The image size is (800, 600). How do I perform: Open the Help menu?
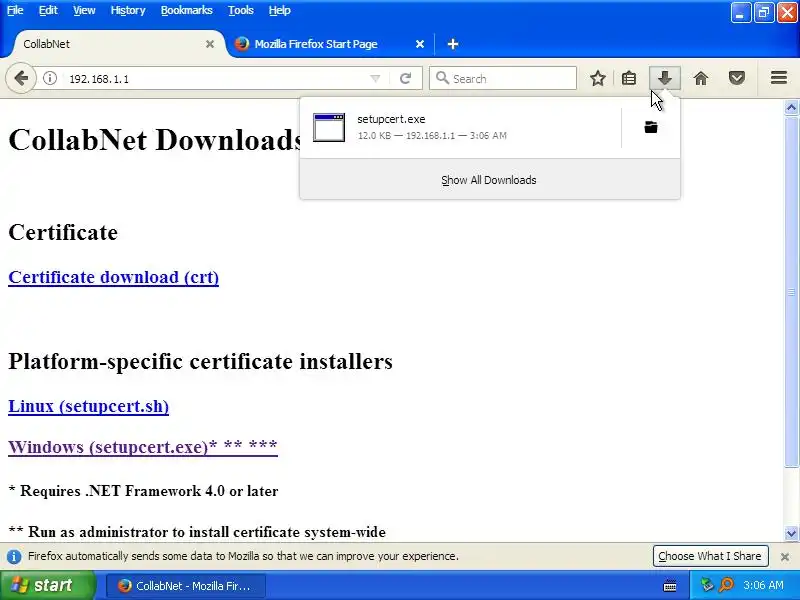(280, 10)
